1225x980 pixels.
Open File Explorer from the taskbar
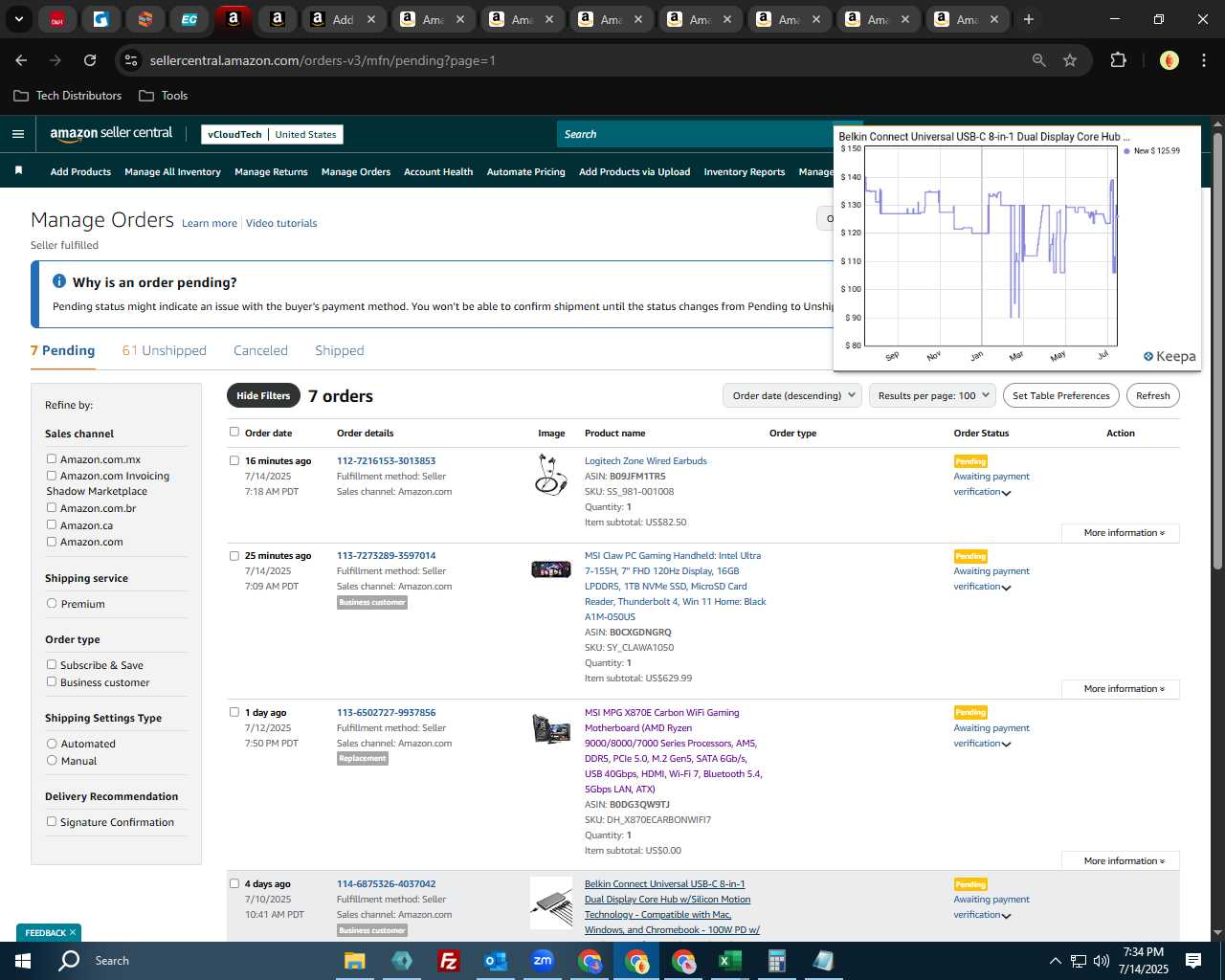354,961
